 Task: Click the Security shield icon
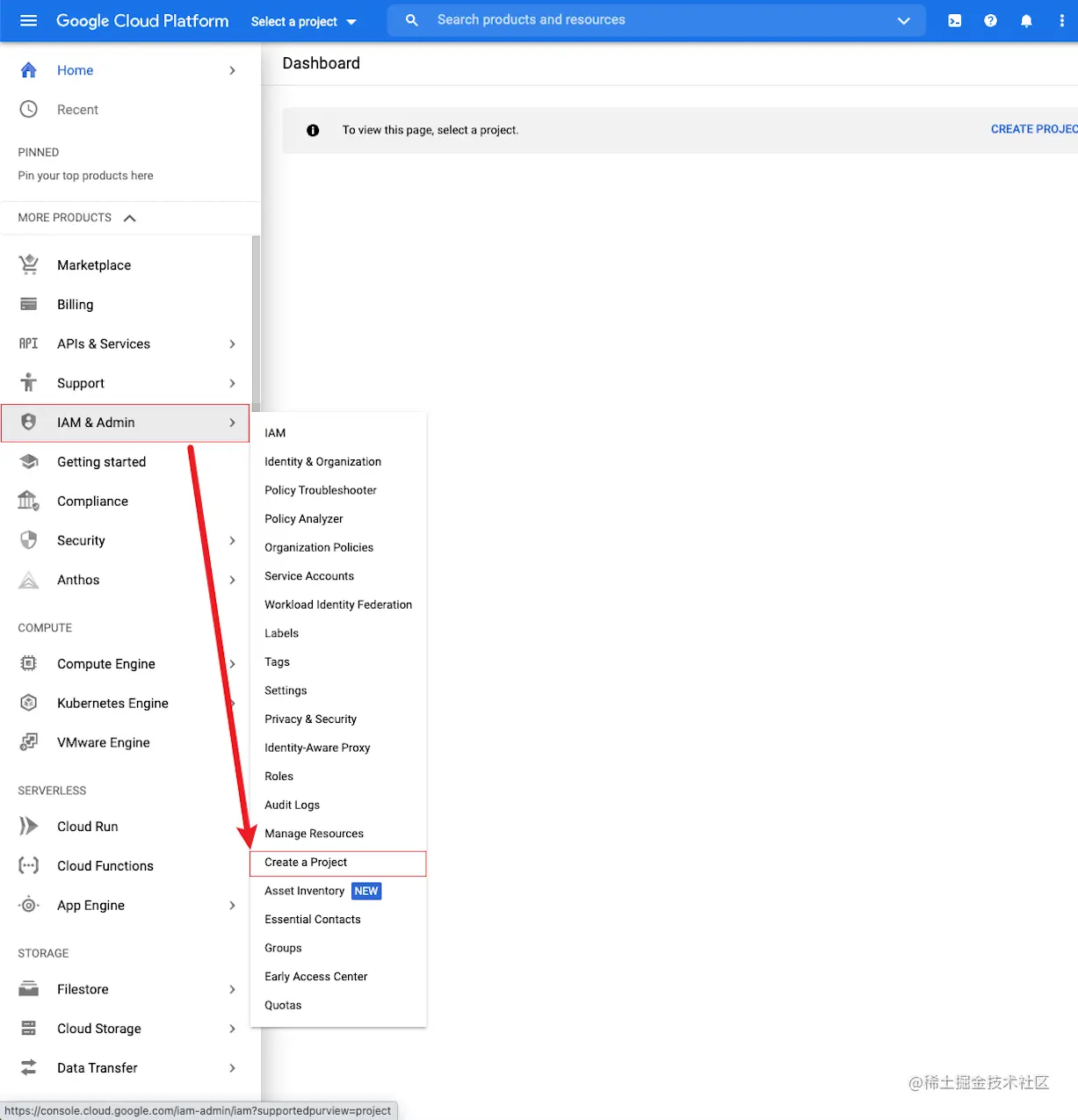(x=29, y=540)
